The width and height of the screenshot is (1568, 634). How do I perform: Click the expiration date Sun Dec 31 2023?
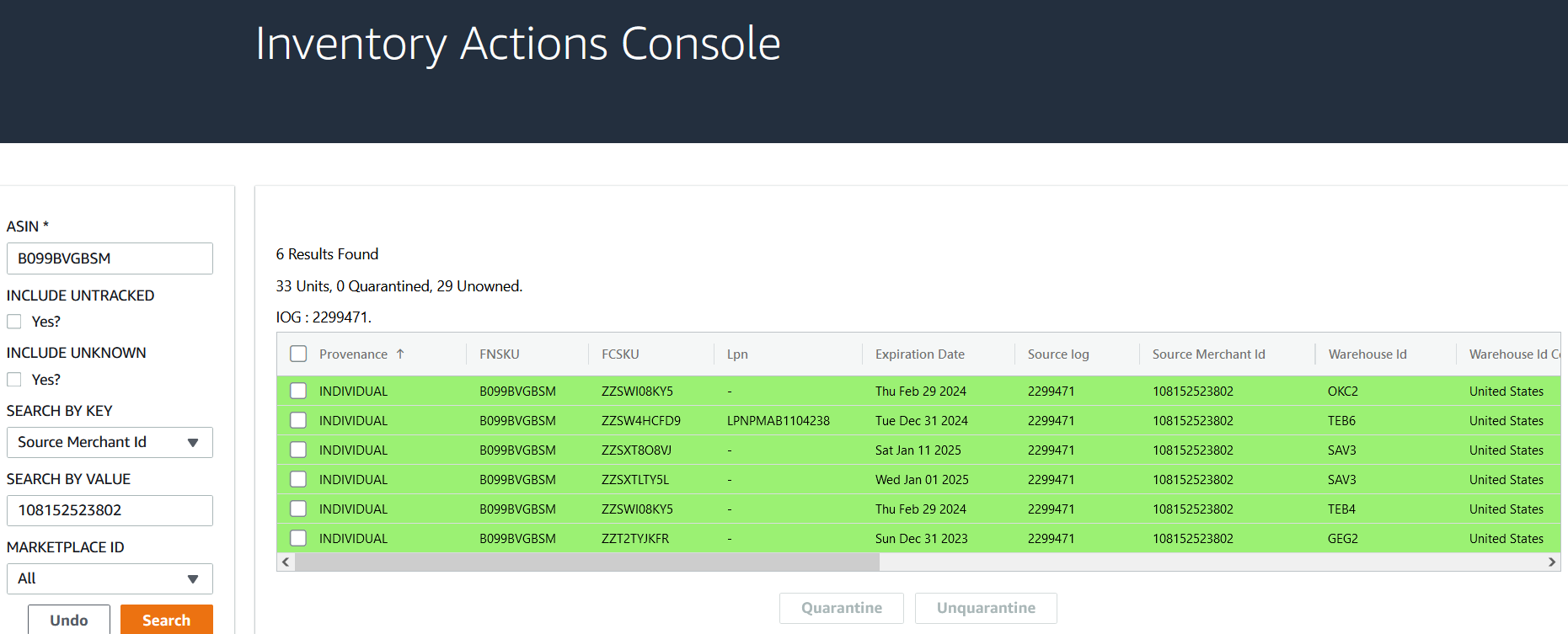click(x=922, y=539)
